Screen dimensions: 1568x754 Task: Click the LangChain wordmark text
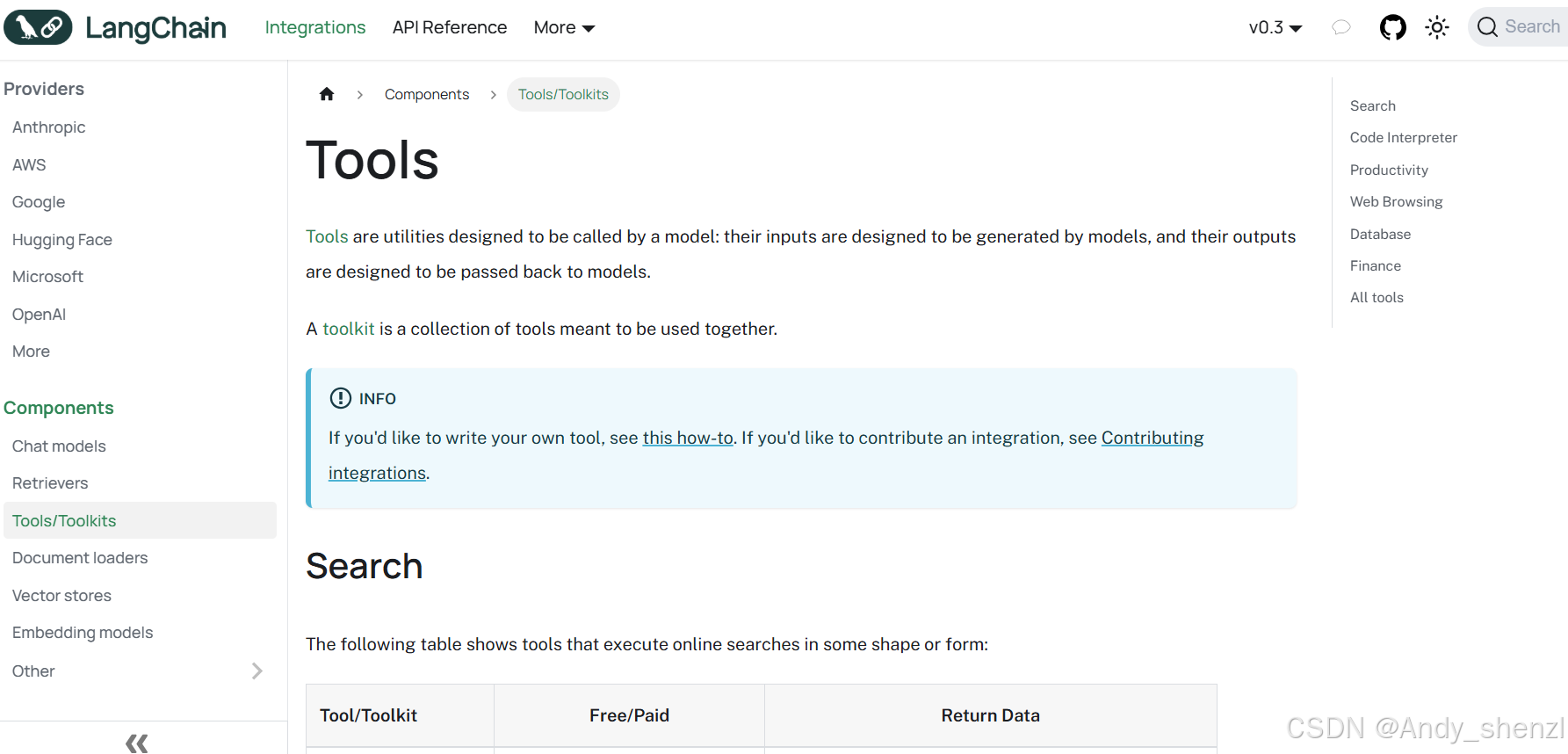click(x=155, y=27)
